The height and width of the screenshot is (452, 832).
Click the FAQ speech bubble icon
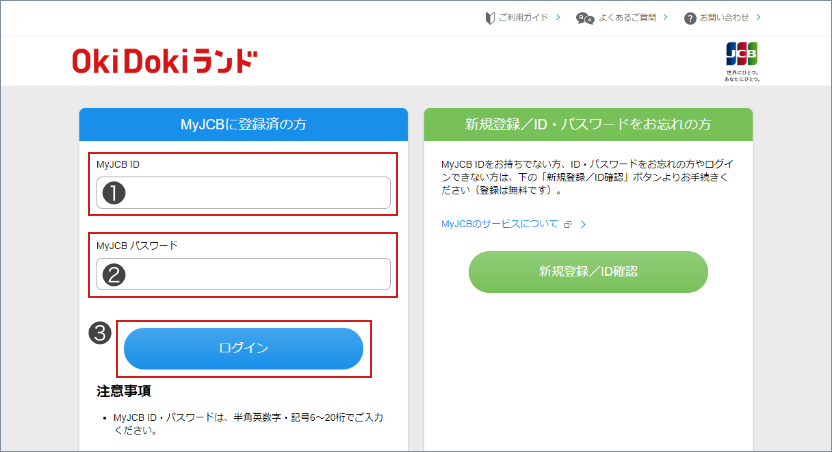click(x=585, y=19)
